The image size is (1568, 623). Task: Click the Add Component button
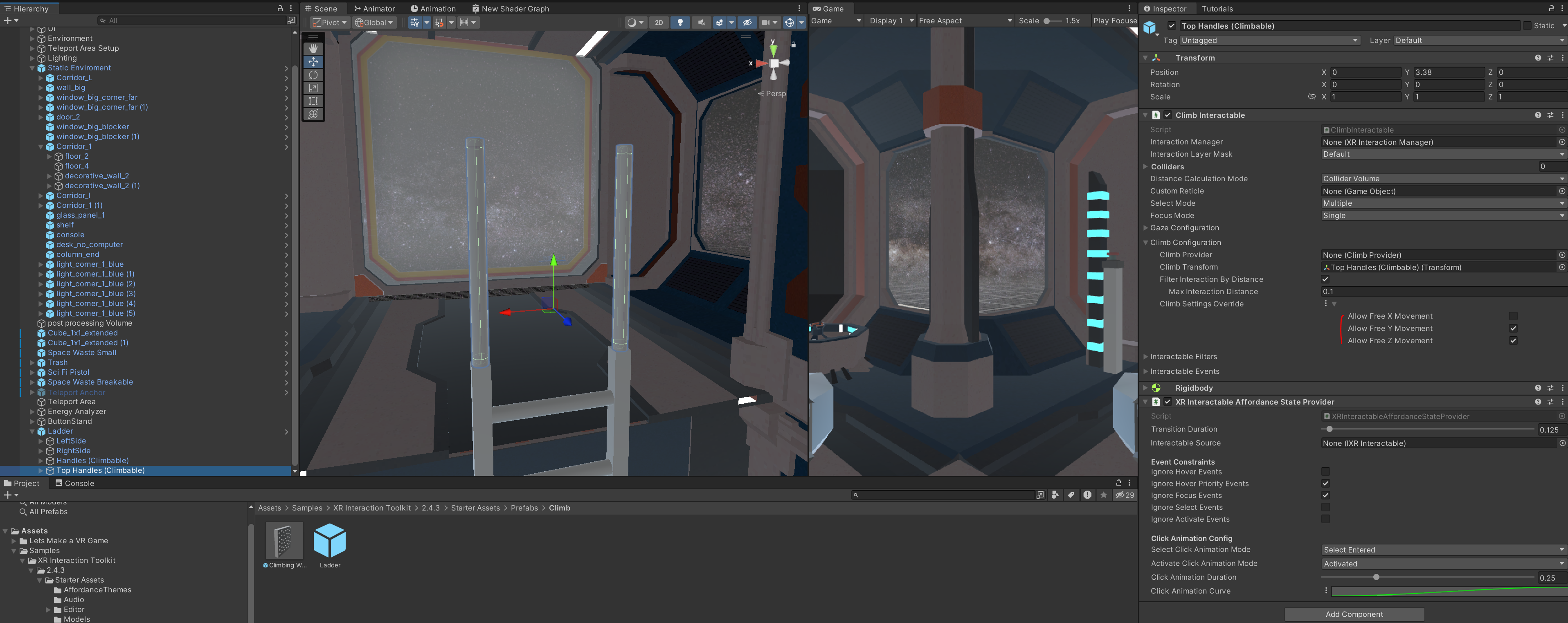click(x=1354, y=614)
